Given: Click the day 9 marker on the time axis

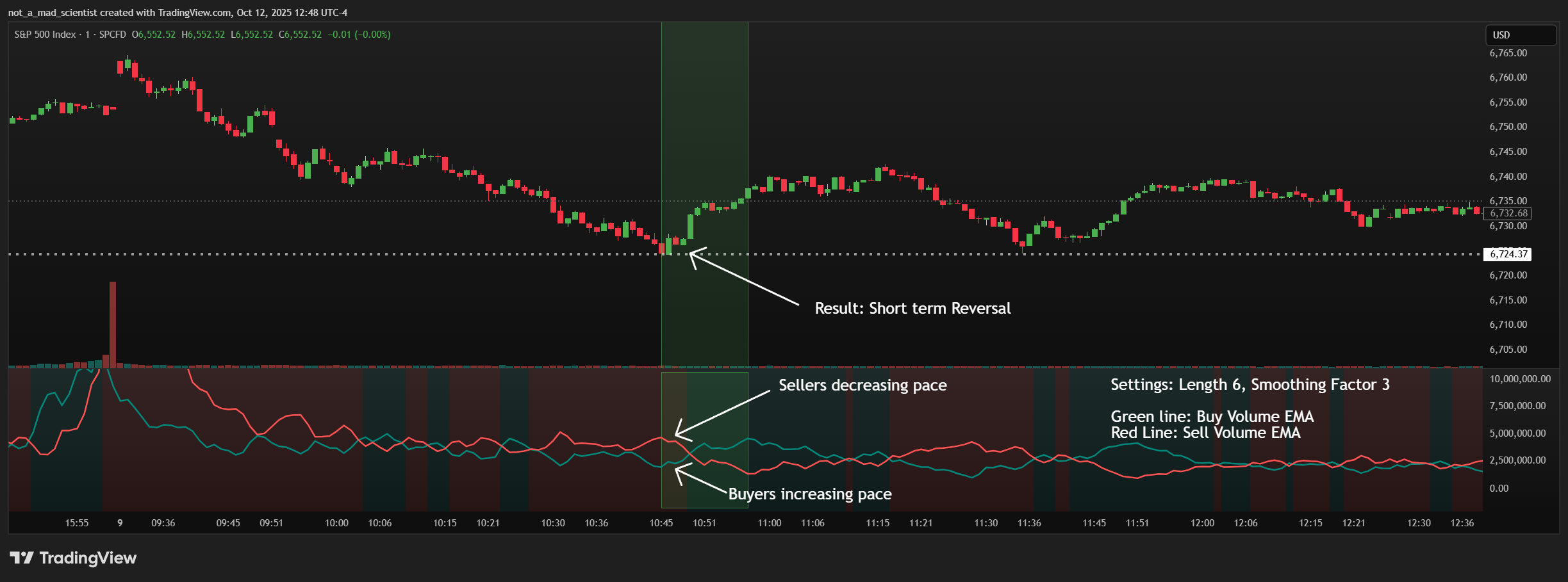Looking at the screenshot, I should pos(120,523).
